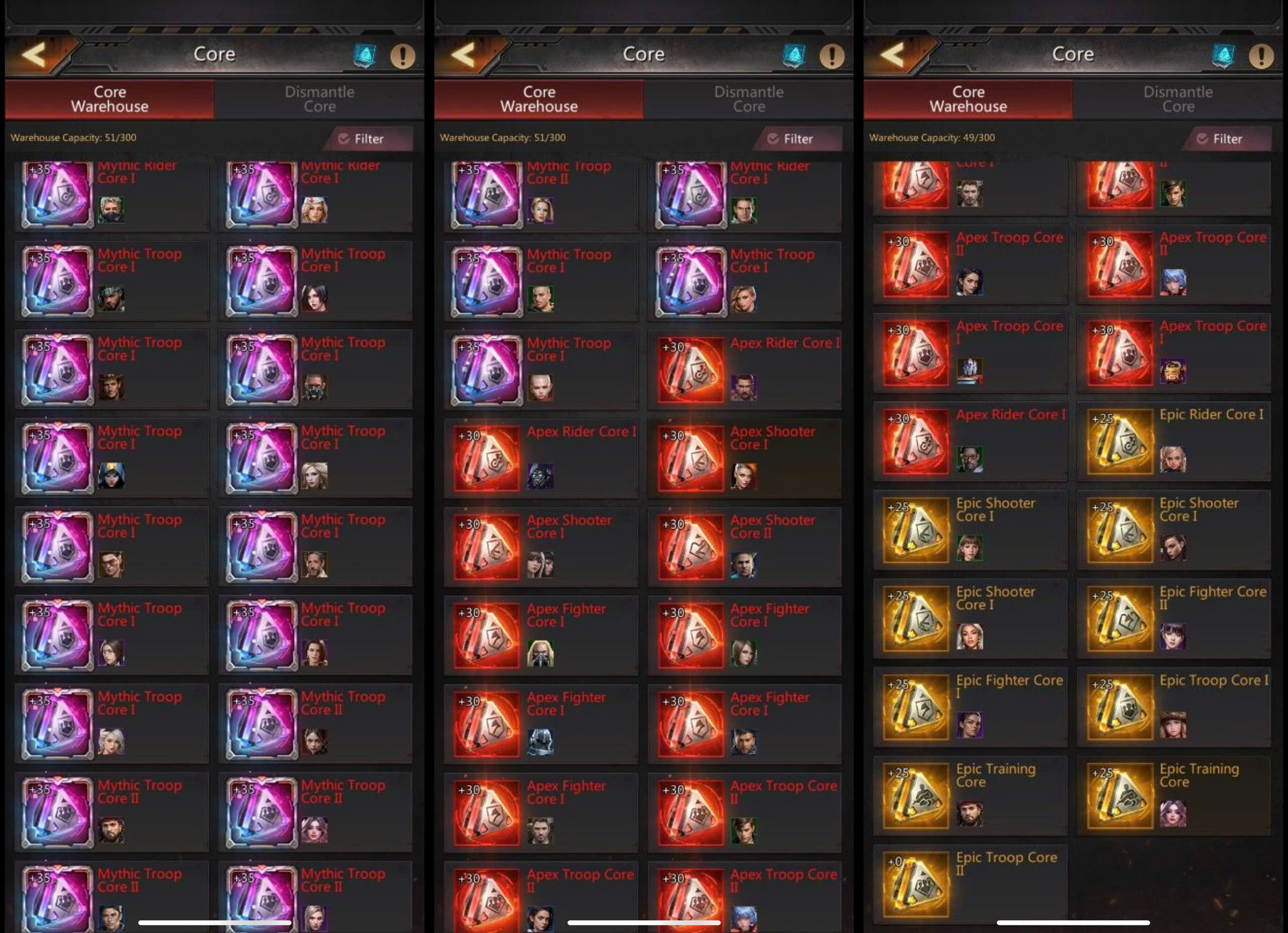1288x933 pixels.
Task: Tap the hero portrait under Epic Troop Core I
Action: (1173, 725)
